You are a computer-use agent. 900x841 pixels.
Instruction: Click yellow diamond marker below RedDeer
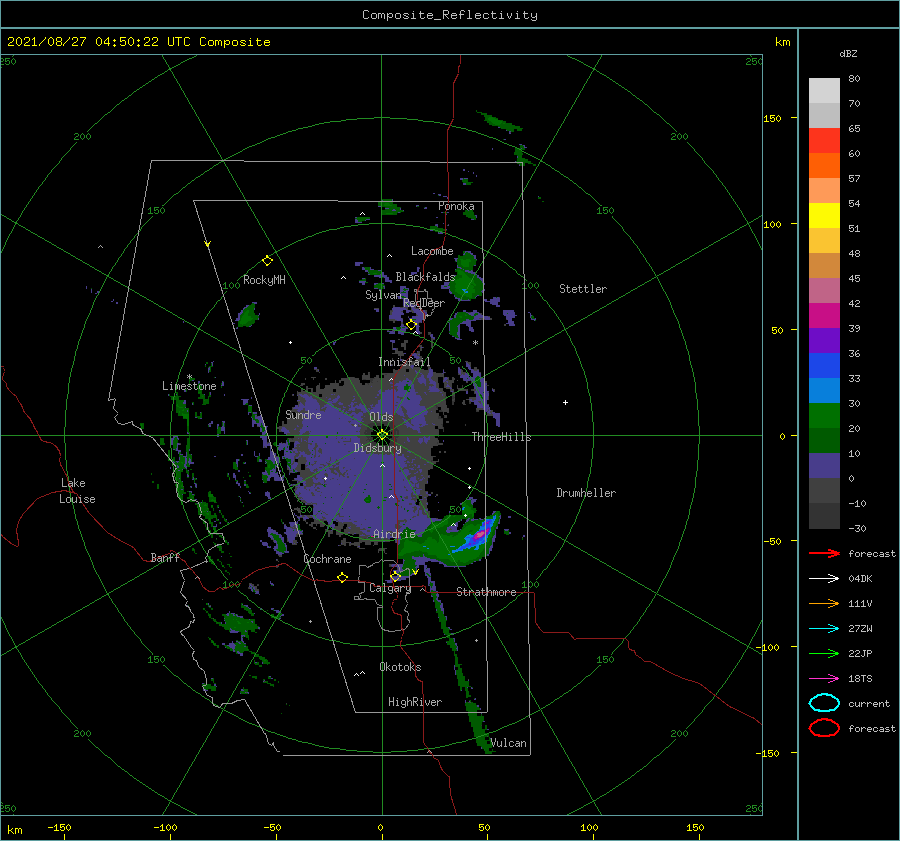pyautogui.click(x=412, y=325)
